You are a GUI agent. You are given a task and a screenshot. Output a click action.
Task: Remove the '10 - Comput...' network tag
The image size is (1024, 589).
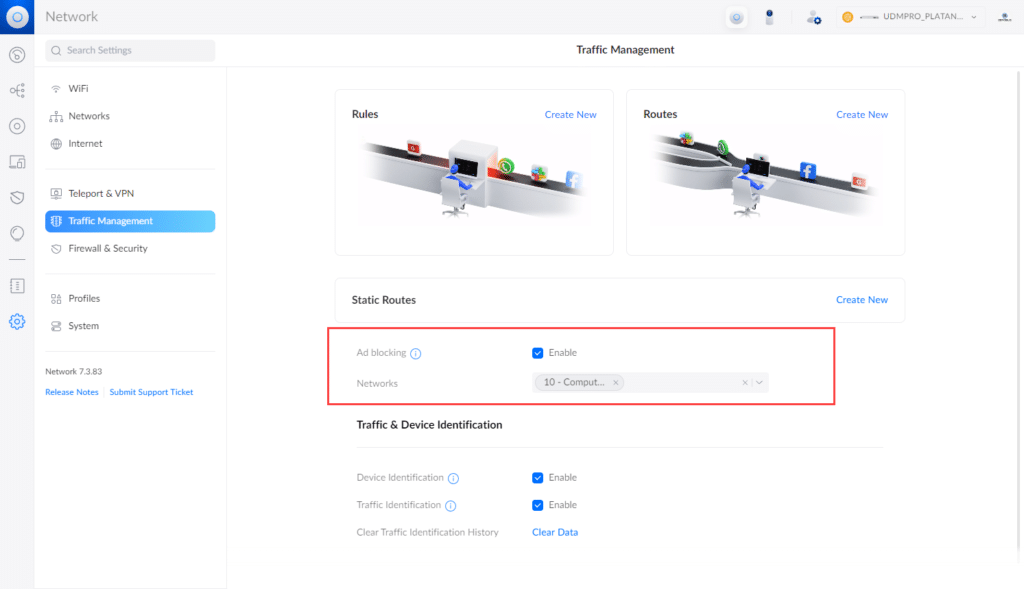616,382
